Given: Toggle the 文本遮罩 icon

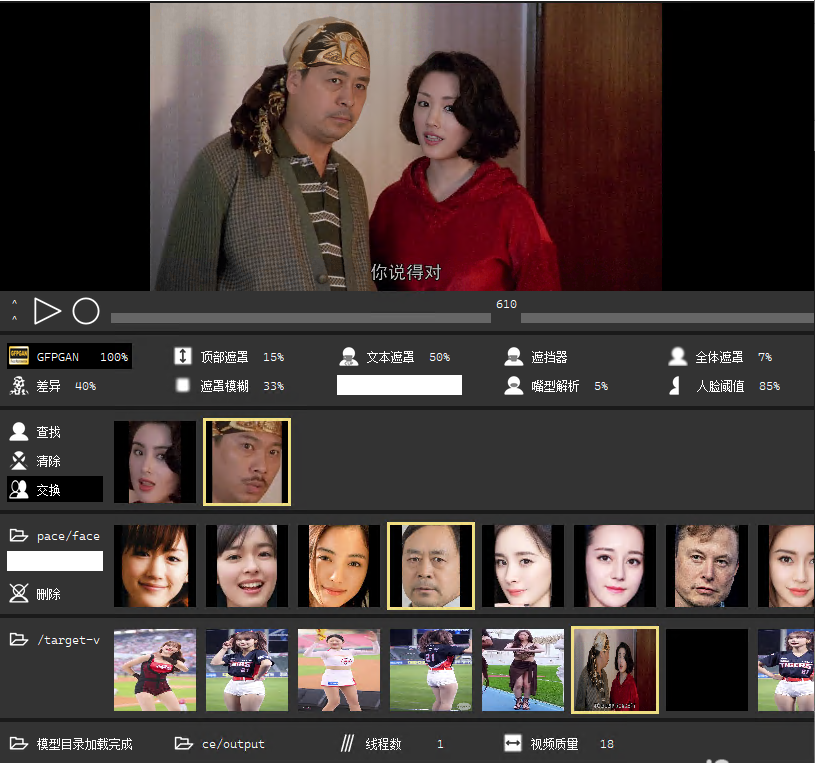Looking at the screenshot, I should (x=349, y=357).
